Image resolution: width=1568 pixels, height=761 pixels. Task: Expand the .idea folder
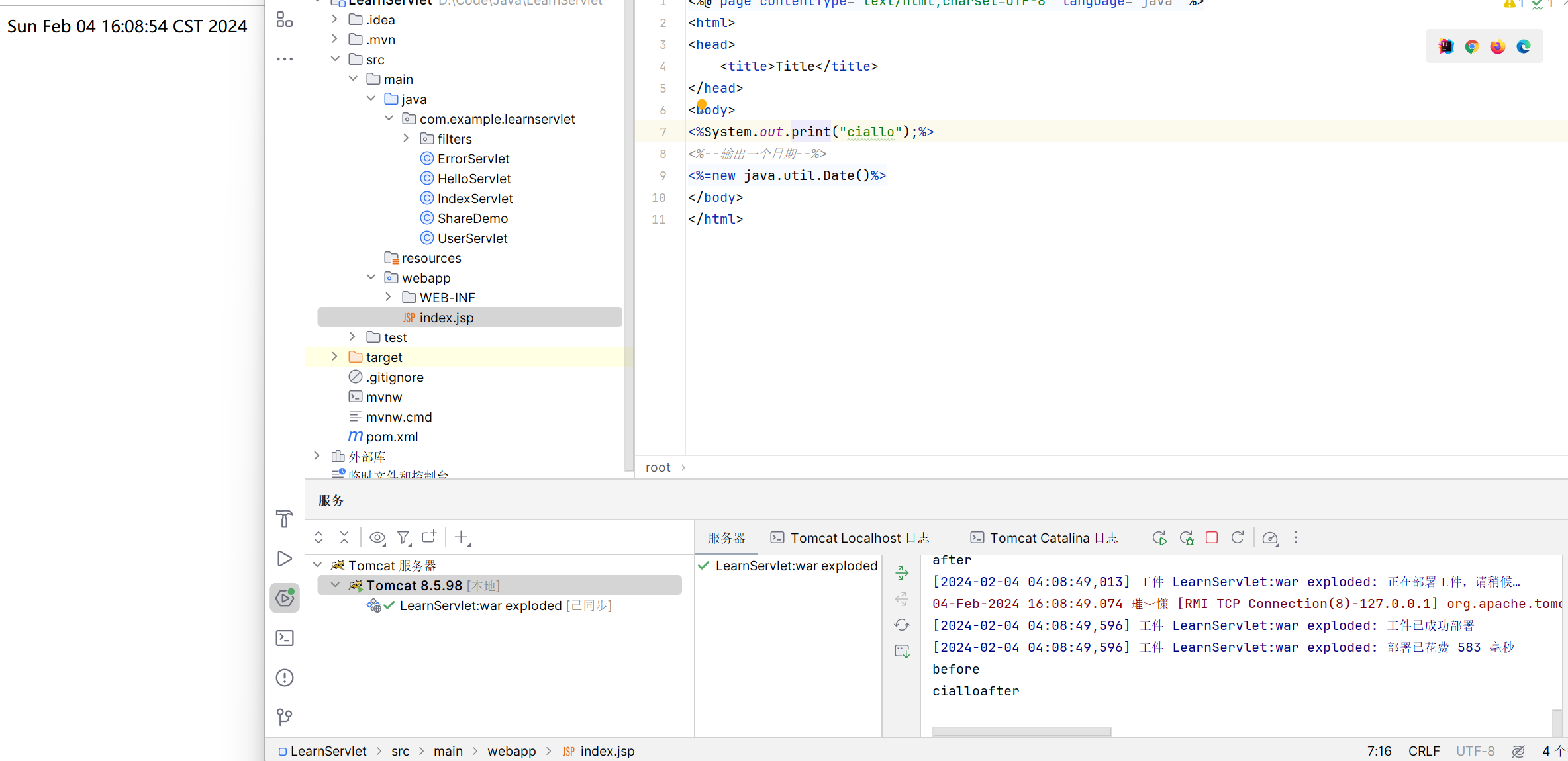click(x=334, y=19)
